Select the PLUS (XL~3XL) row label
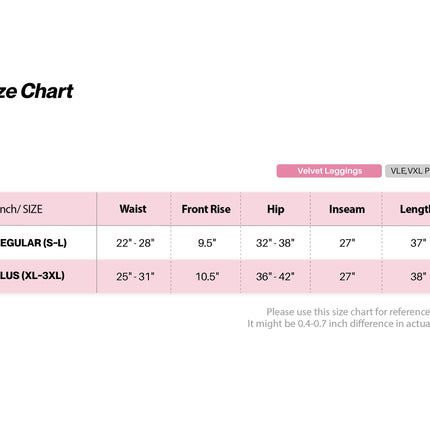 point(32,276)
